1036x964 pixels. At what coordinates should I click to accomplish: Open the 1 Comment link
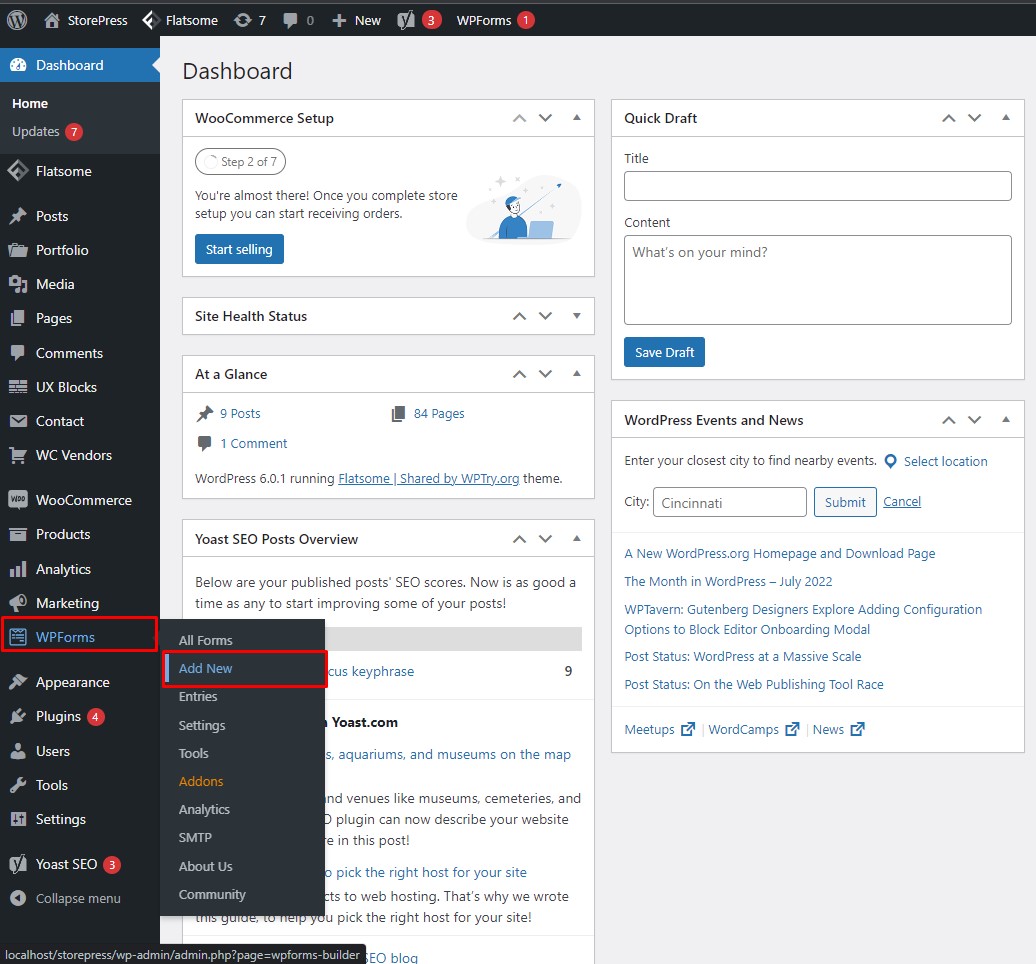coord(254,443)
